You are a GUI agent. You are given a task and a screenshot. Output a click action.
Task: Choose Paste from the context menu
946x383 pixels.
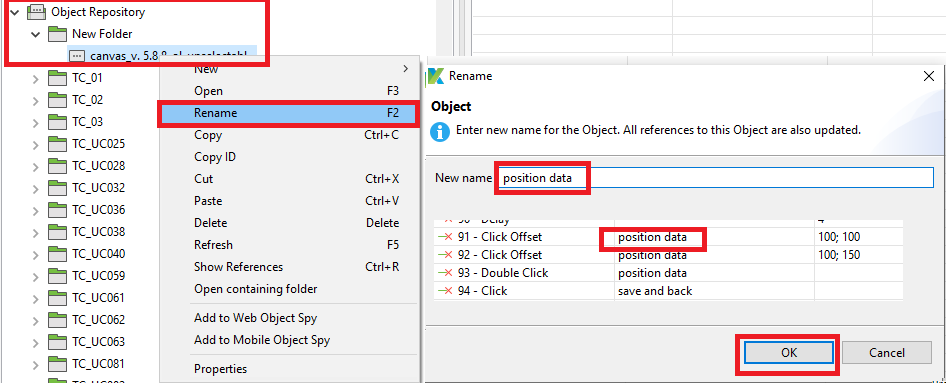coord(289,201)
